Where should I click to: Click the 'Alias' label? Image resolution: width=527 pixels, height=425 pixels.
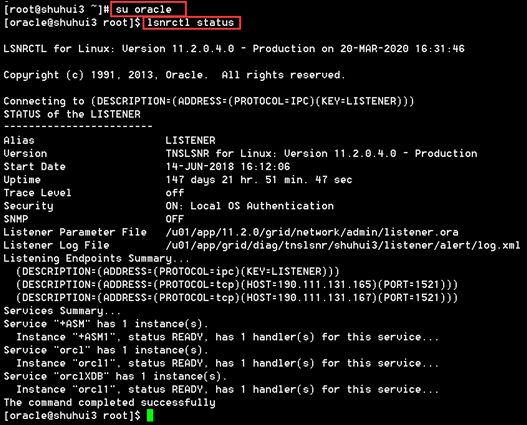[x=19, y=140]
